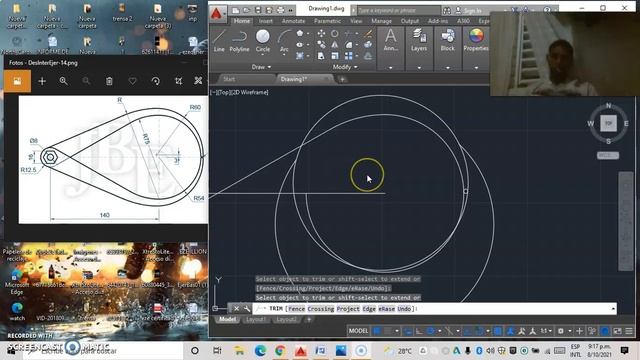Select the Mirror tool icon
The height and width of the screenshot is (360, 640).
tap(335, 44)
